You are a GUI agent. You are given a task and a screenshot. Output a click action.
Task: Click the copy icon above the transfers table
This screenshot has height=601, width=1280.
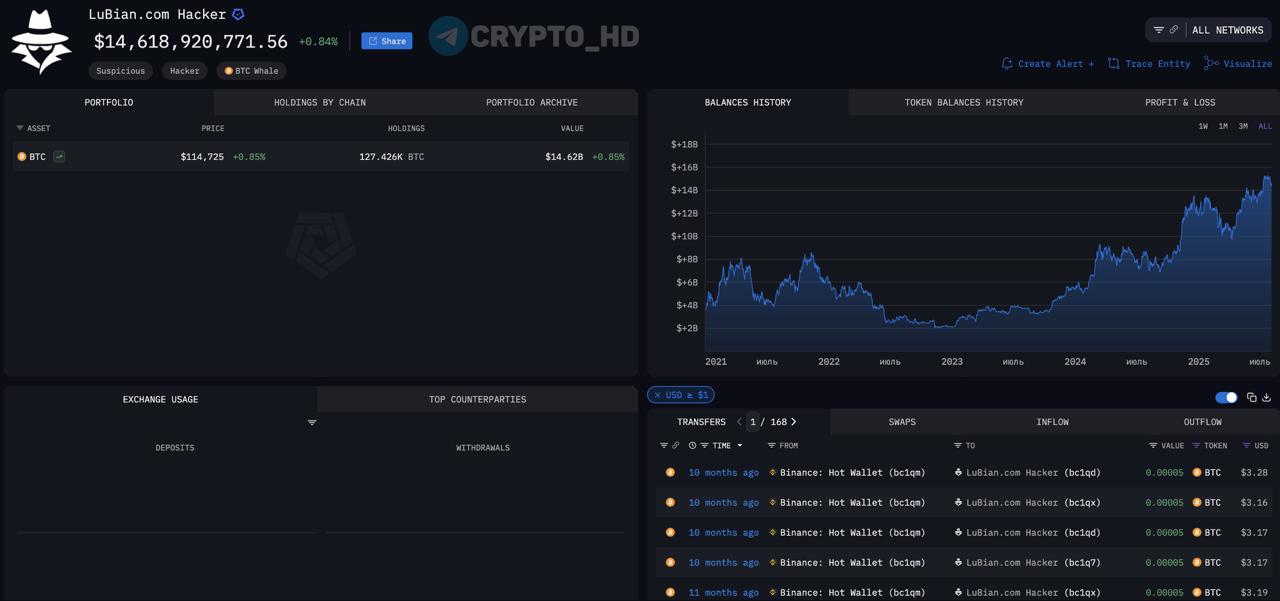[1251, 397]
